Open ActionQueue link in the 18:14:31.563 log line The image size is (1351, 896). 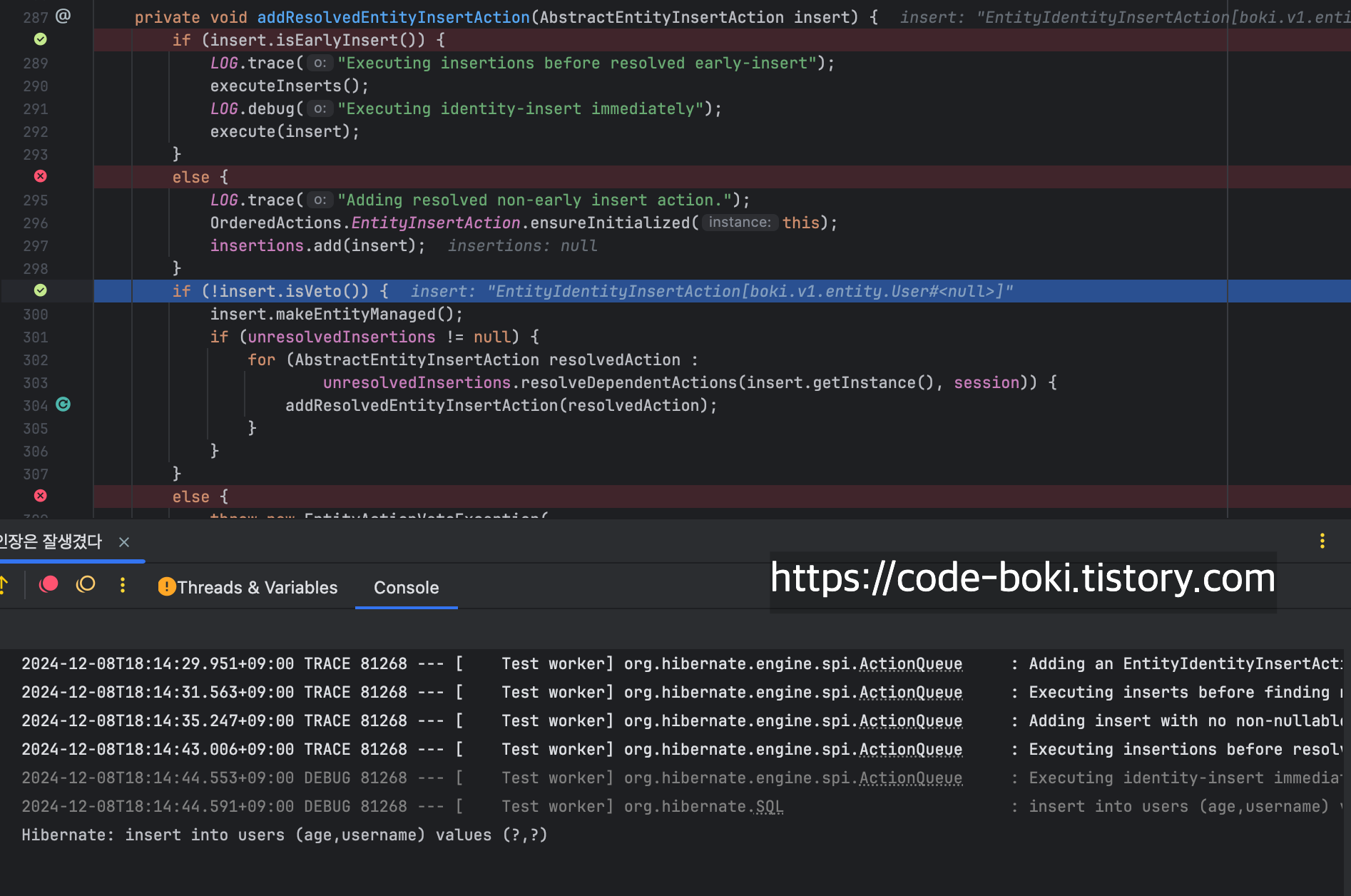point(911,692)
